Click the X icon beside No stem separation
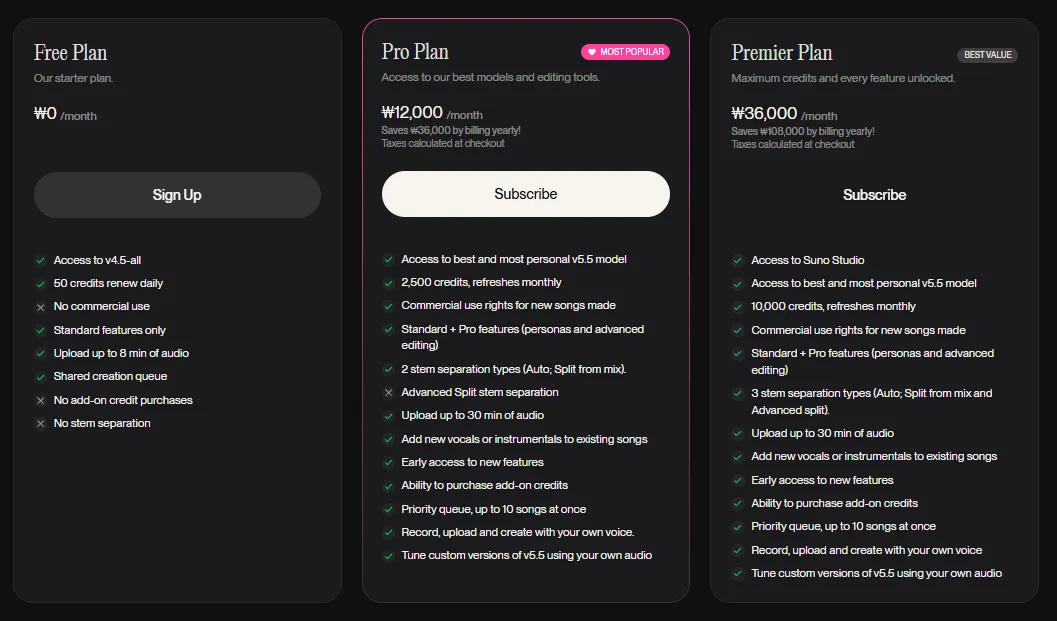This screenshot has height=621, width=1057. [x=40, y=423]
